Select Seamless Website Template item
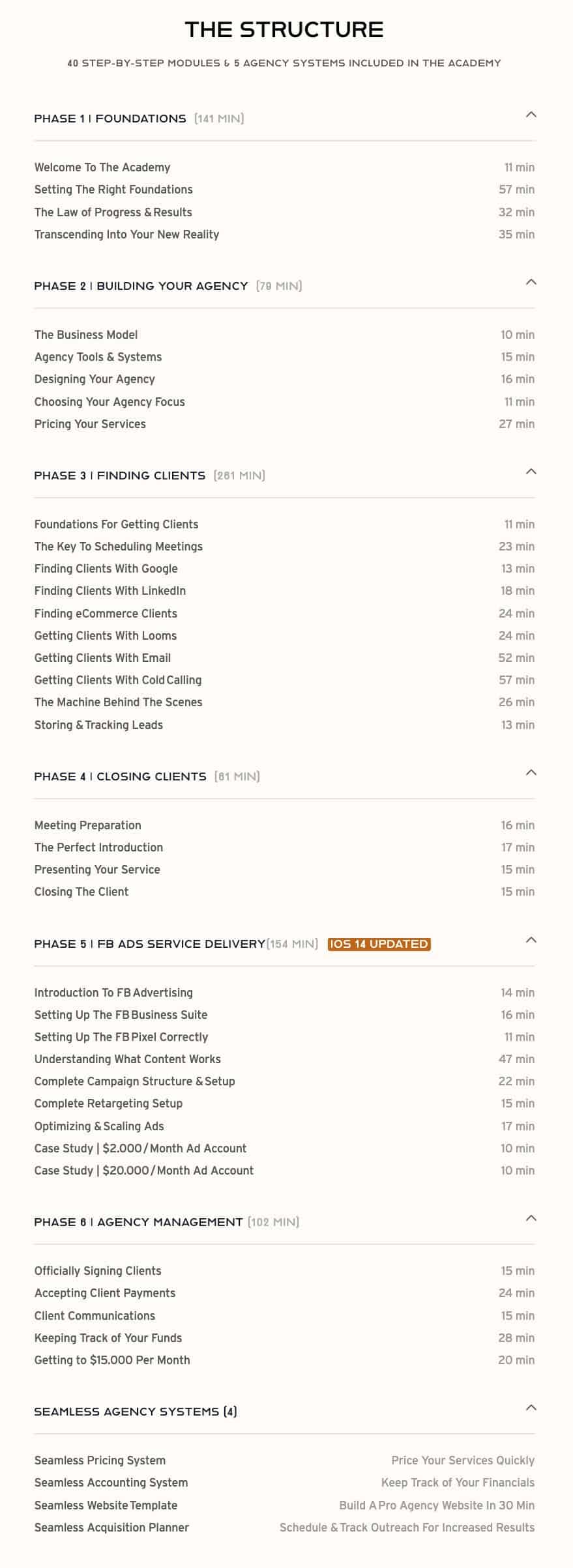Image resolution: width=573 pixels, height=1568 pixels. [106, 1505]
